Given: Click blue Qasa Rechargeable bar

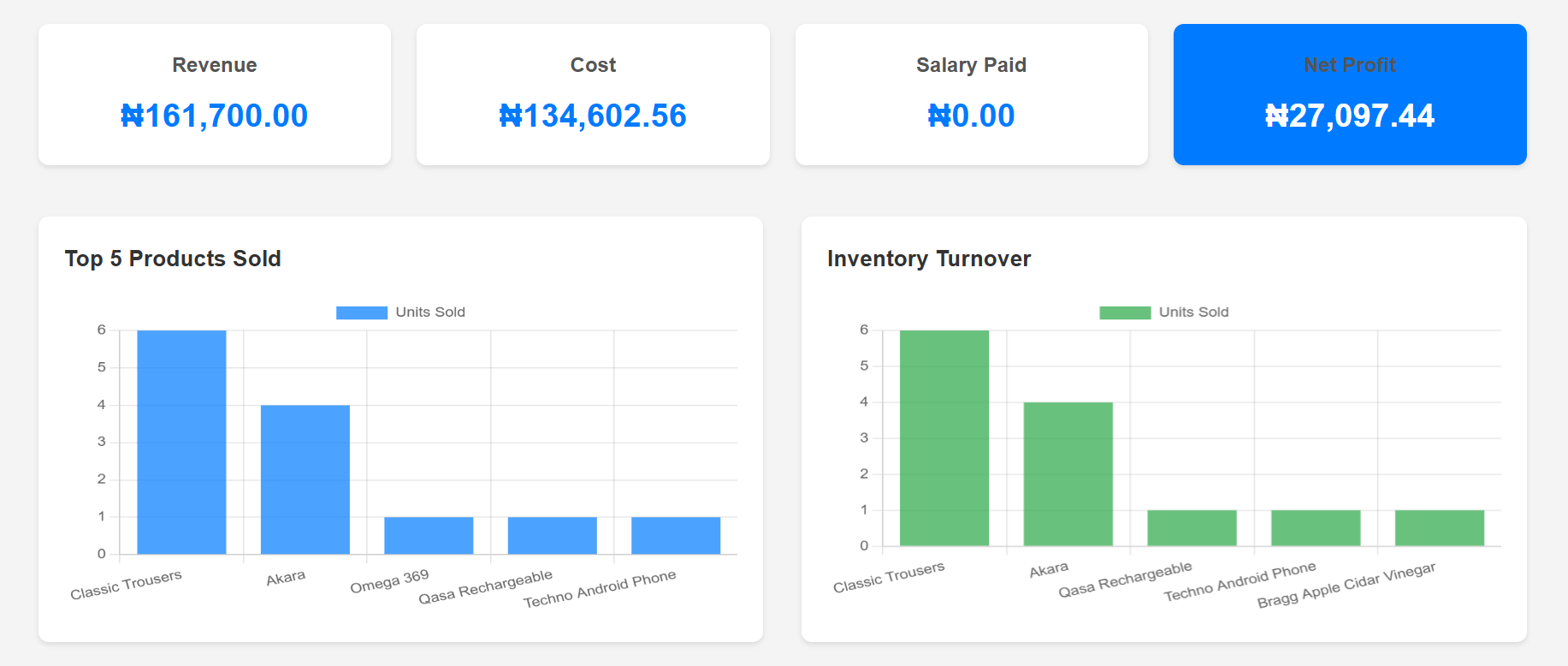Looking at the screenshot, I should 552,535.
